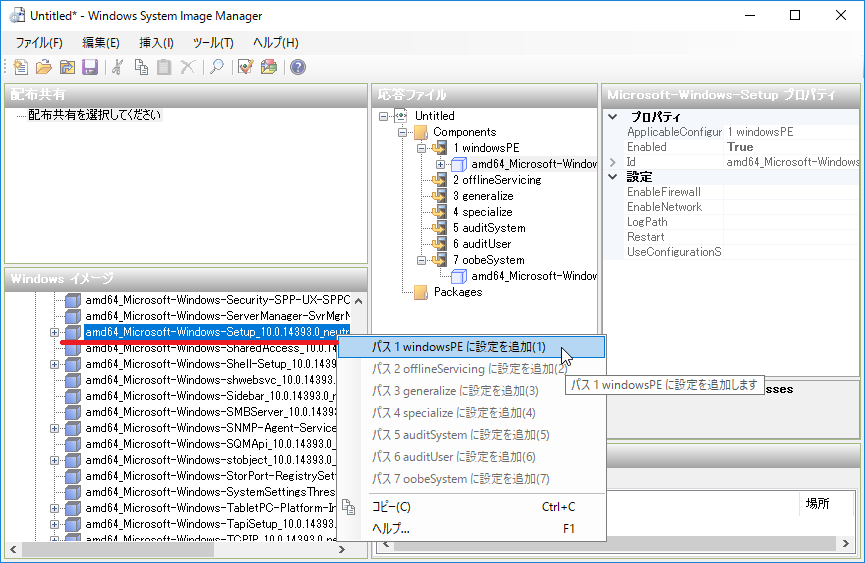Click the Cut scissors toolbar icon
Screen dimensions: 865x563
click(118, 67)
